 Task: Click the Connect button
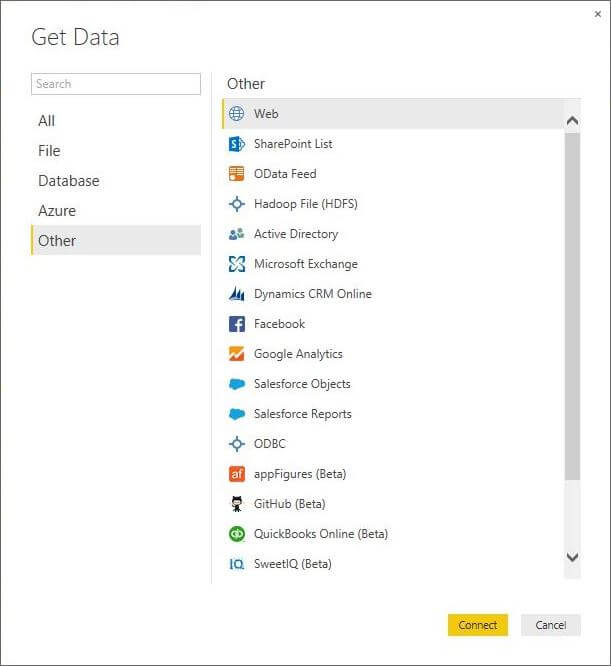click(478, 625)
